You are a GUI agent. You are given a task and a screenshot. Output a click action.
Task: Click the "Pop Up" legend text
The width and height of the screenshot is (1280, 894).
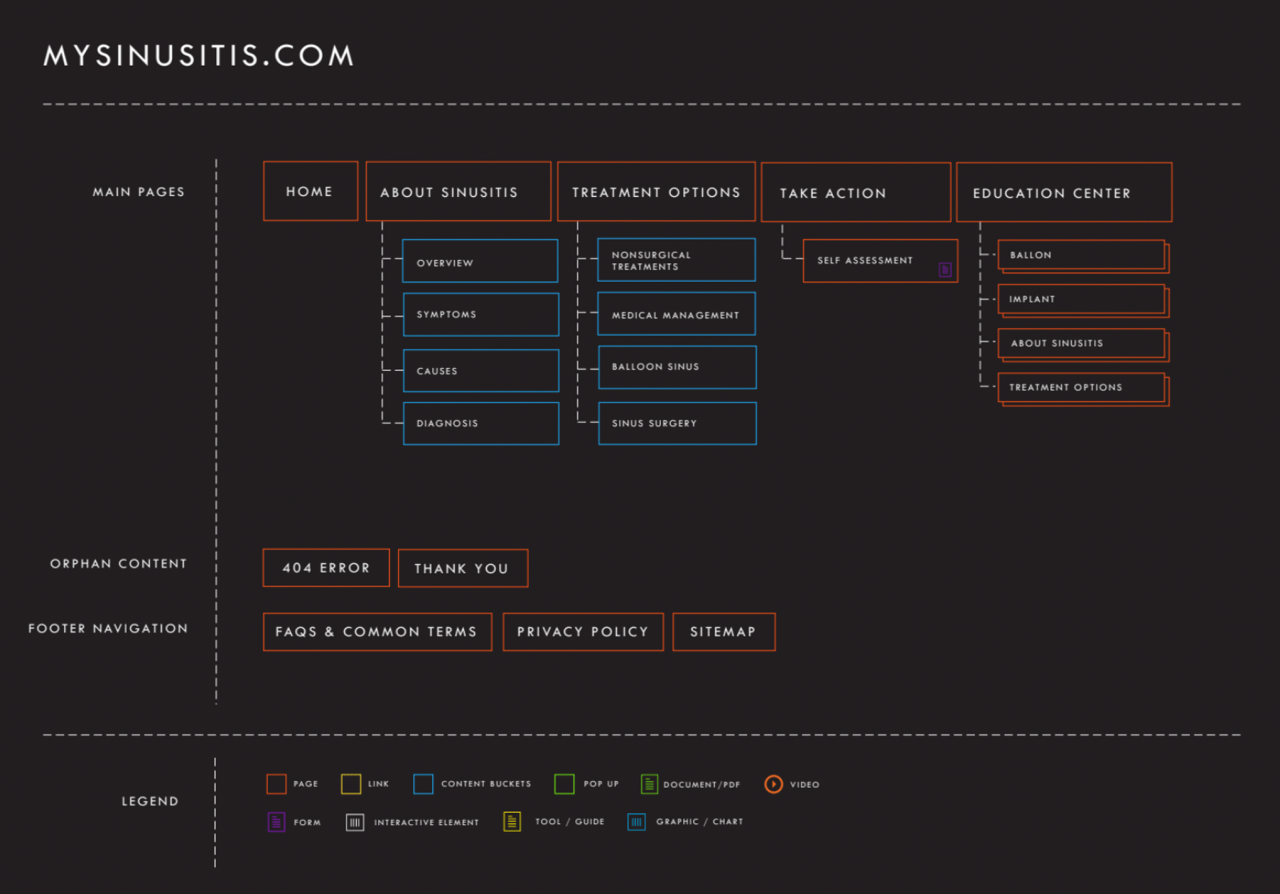[601, 784]
